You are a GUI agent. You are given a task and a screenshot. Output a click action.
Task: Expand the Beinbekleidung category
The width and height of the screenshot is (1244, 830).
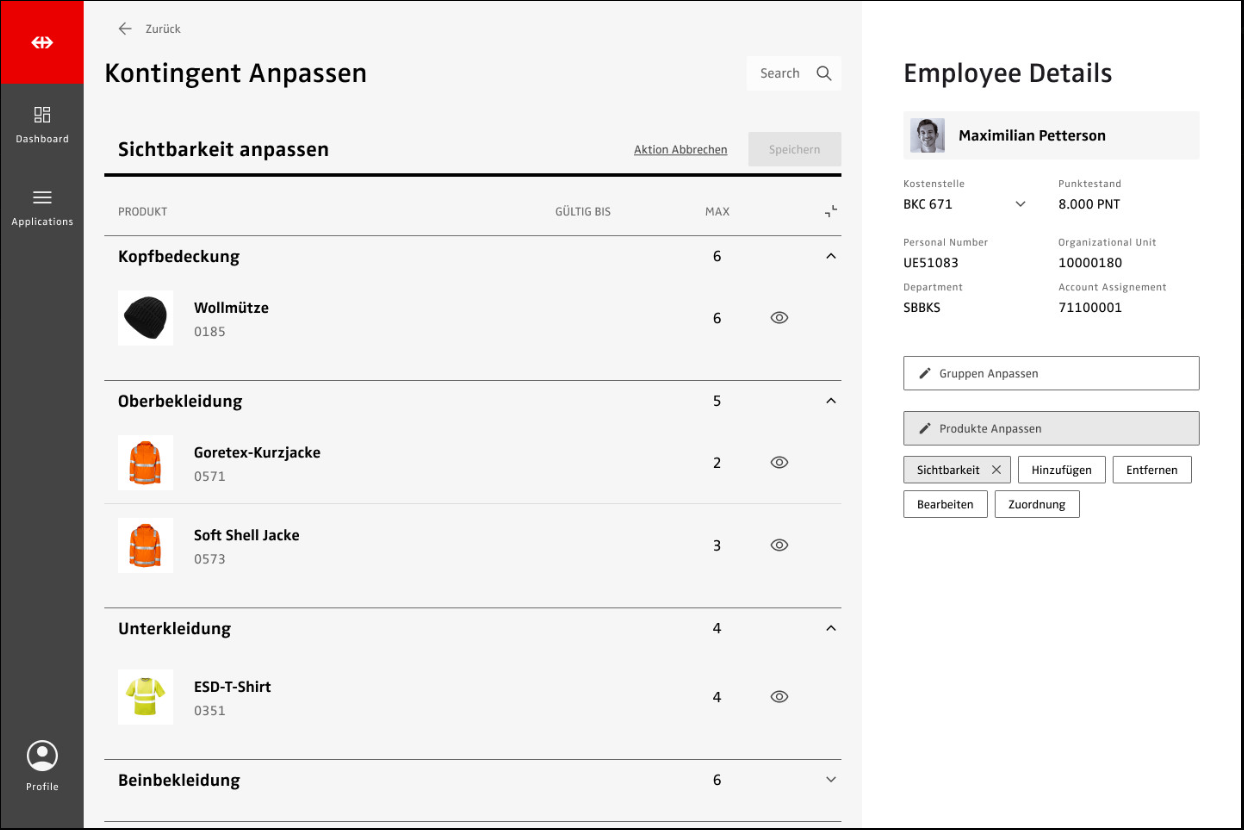tap(830, 780)
